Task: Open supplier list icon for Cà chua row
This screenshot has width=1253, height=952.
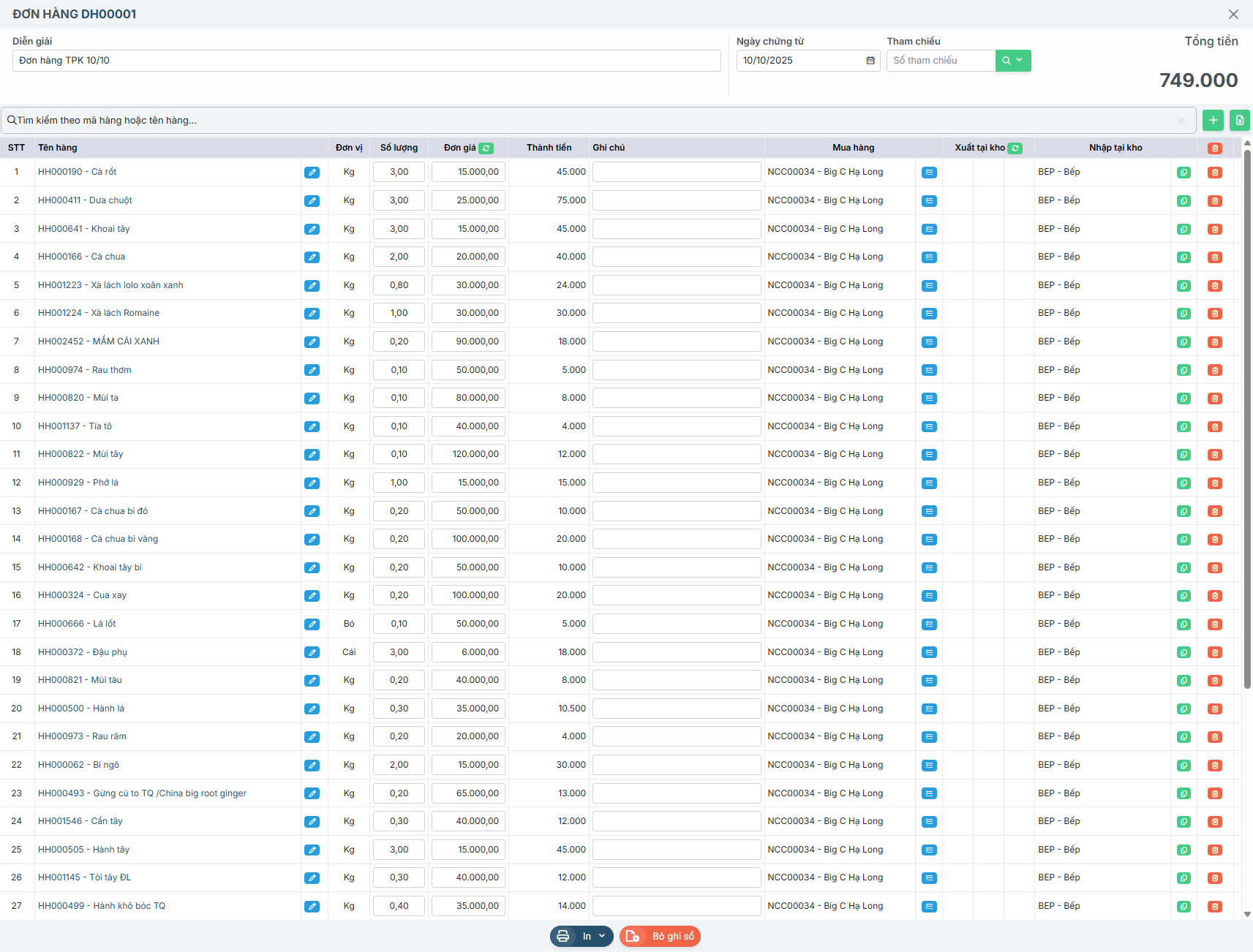Action: point(929,257)
